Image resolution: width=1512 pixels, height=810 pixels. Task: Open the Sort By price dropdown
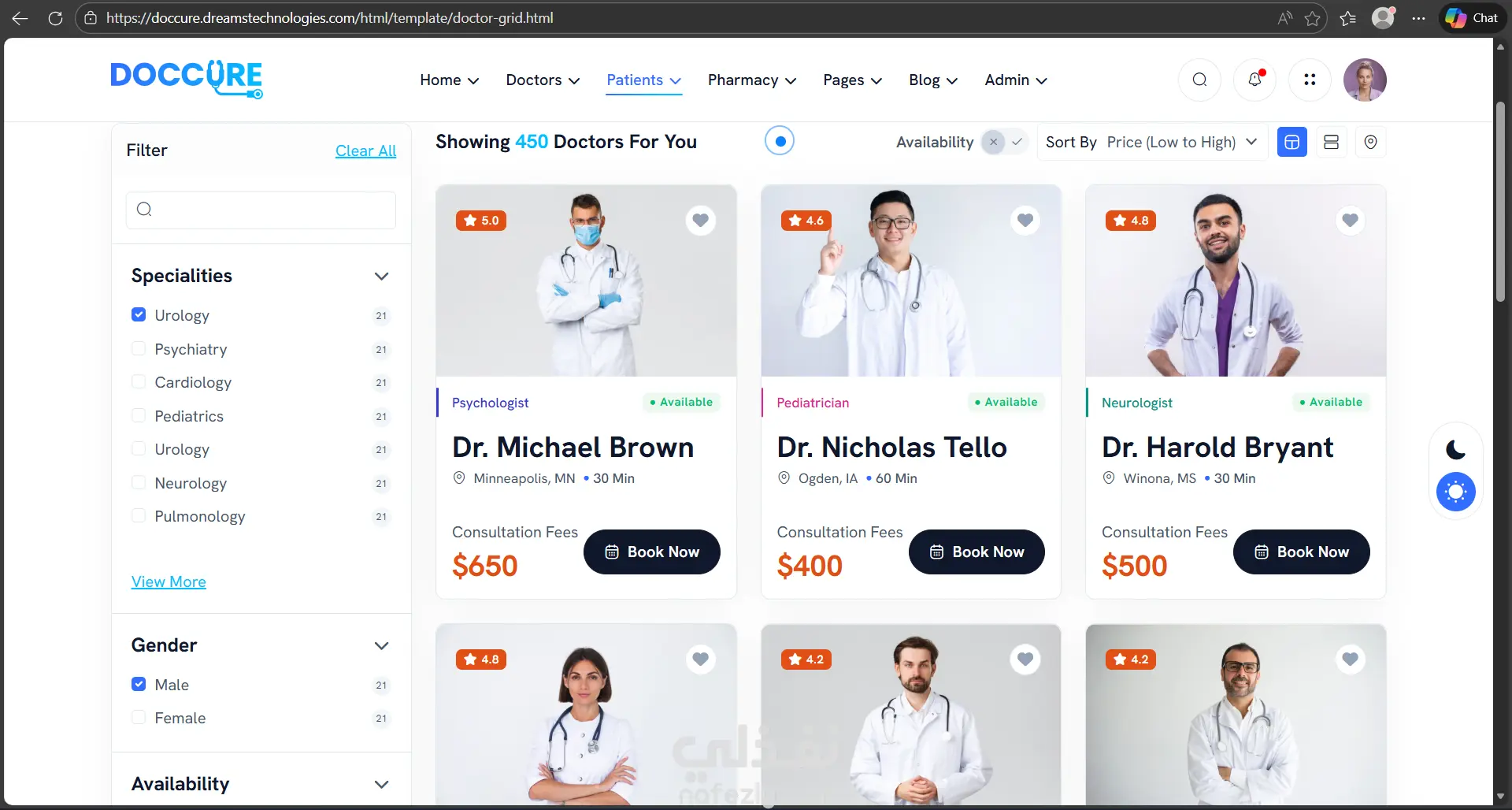[1152, 142]
